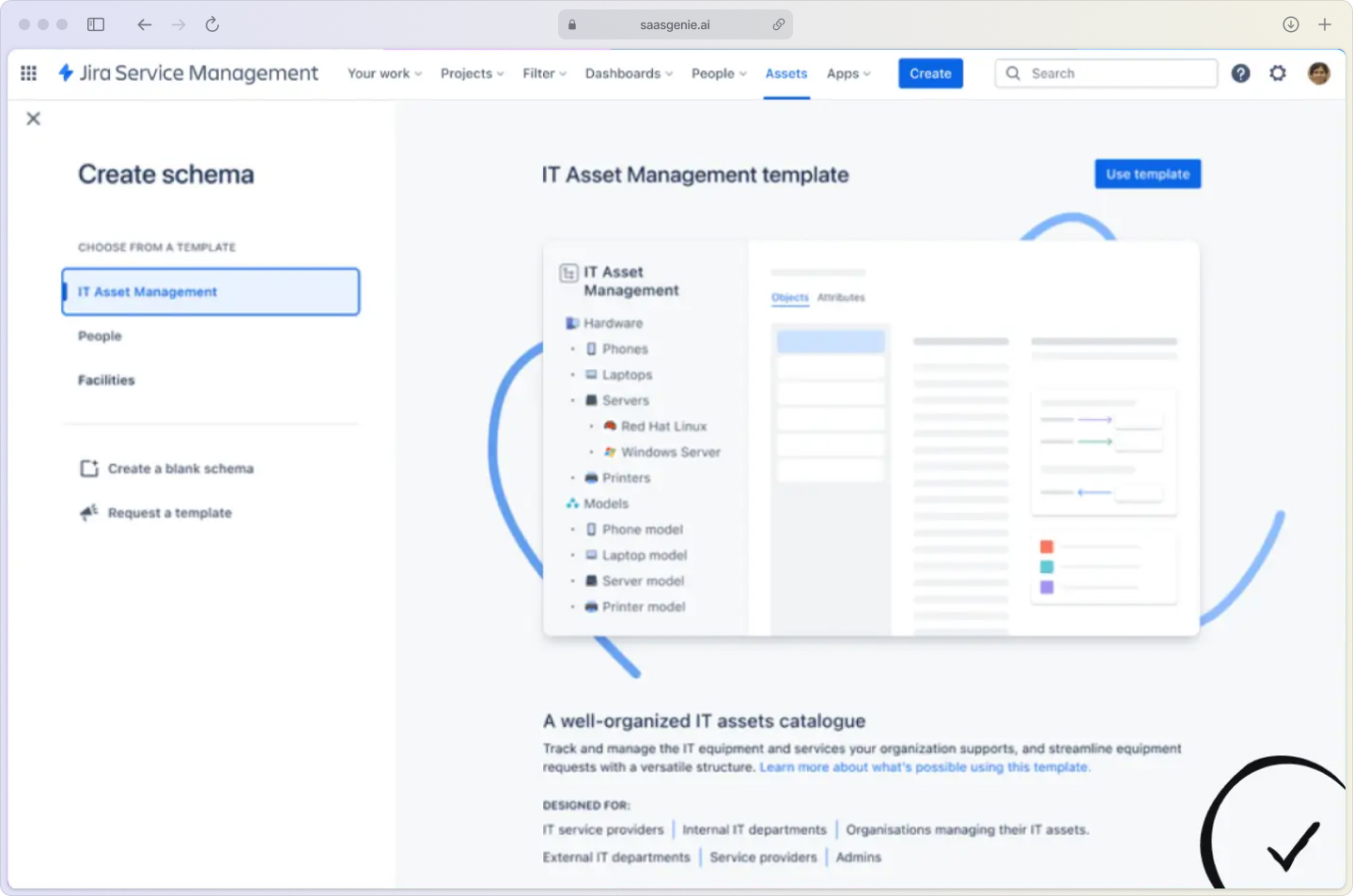Screen dimensions: 1353x896
Task: Click the Phones icon in preview tree
Action: [x=591, y=348]
